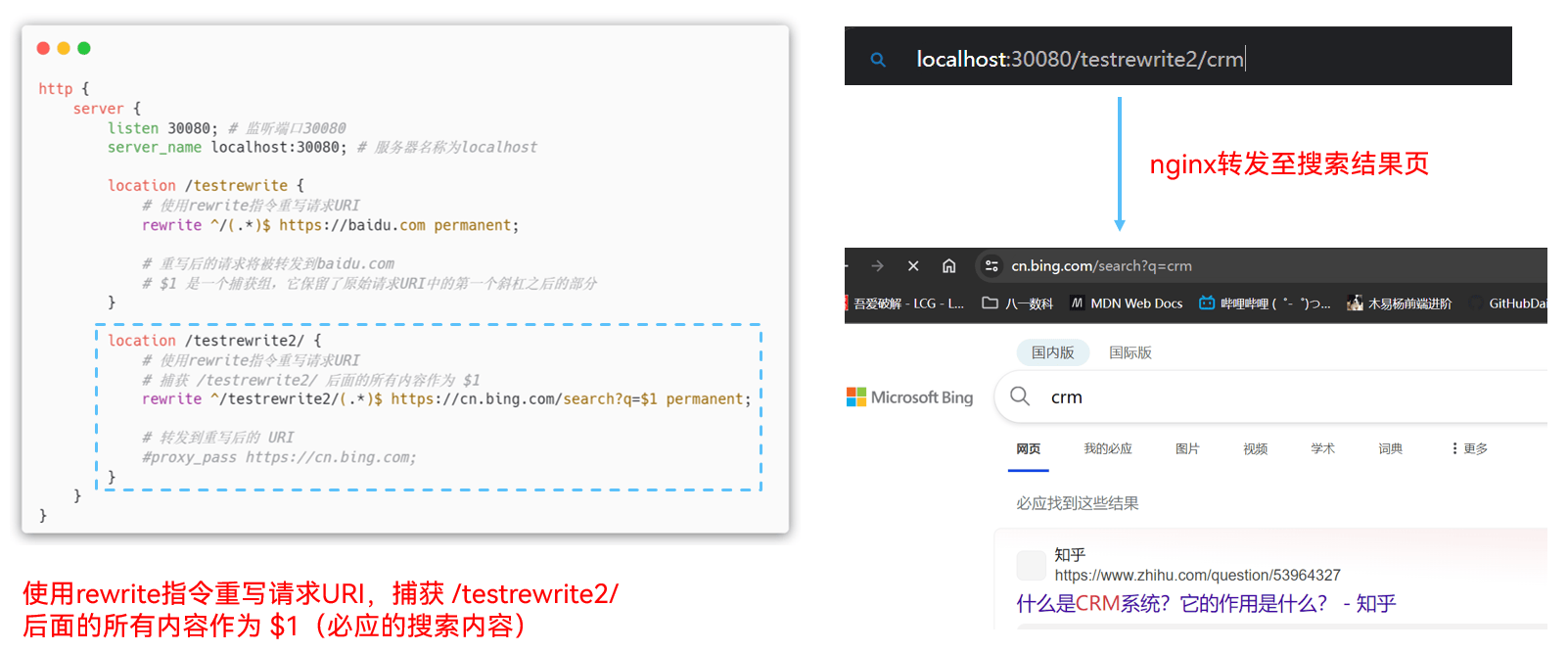The height and width of the screenshot is (652, 1568).
Task: Open the 什么是CRM系统 知乎 result link
Action: click(1205, 603)
